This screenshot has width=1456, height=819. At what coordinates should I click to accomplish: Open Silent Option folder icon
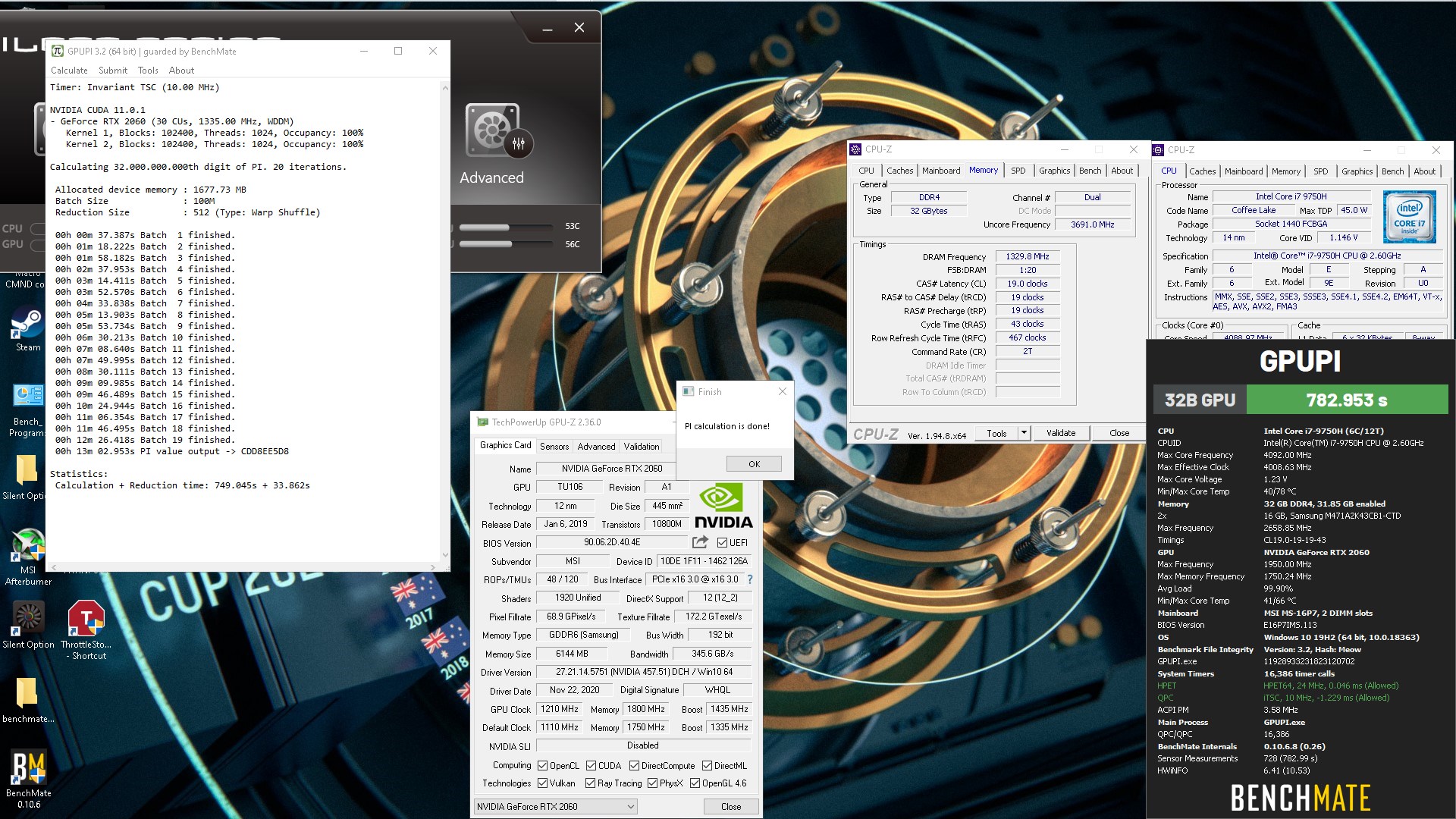(x=25, y=478)
